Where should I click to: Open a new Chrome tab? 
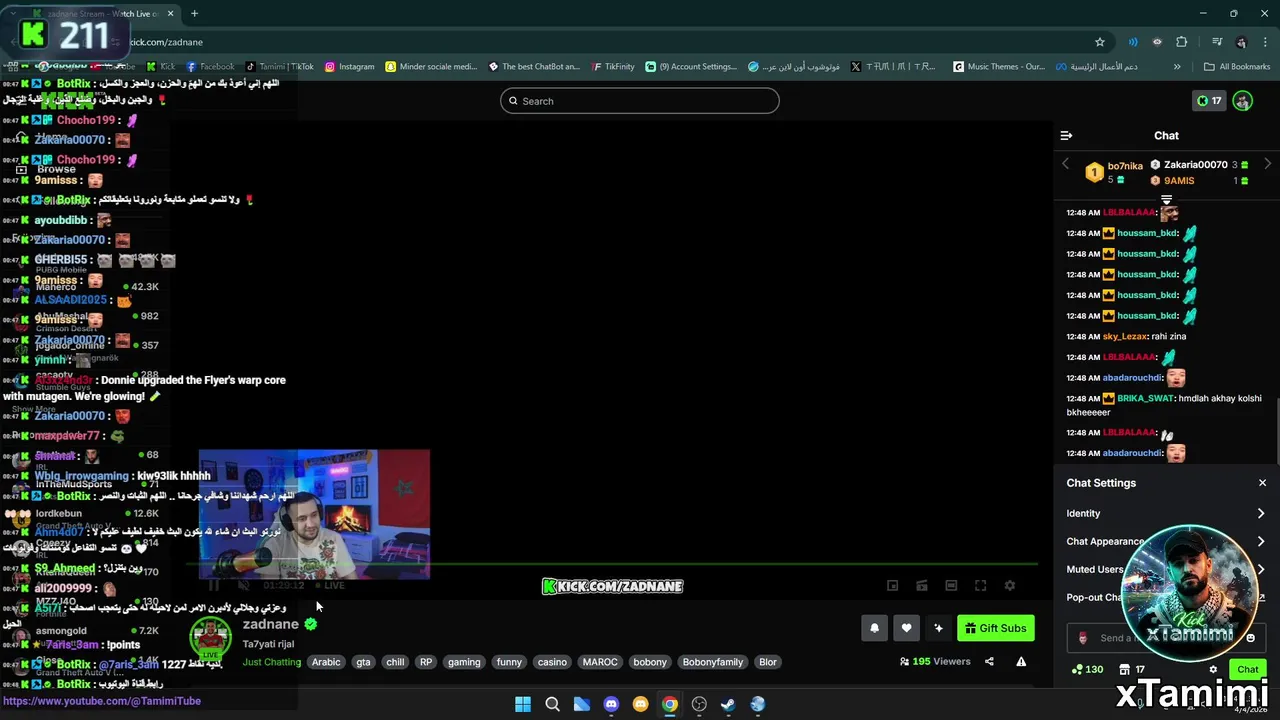pos(194,14)
